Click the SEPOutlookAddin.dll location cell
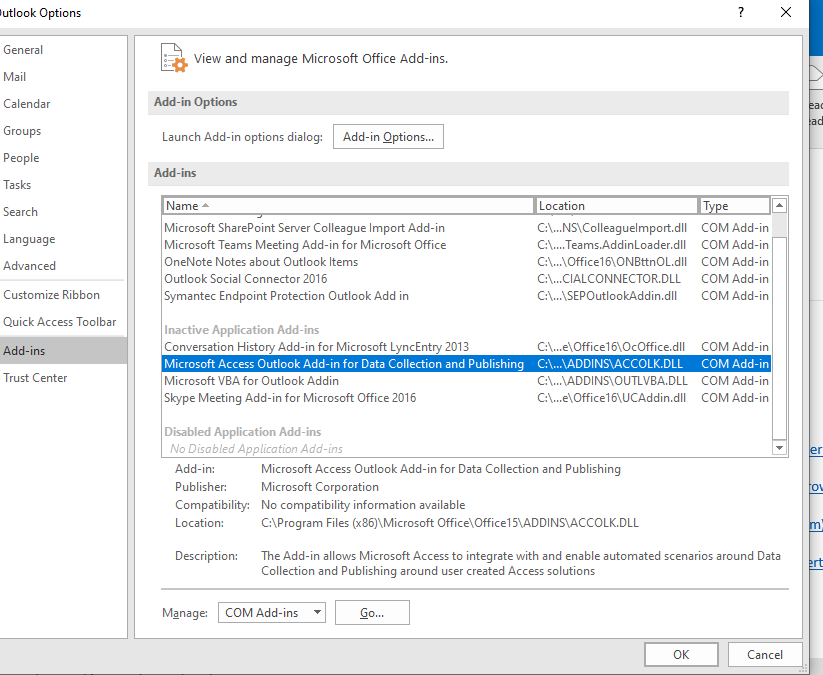The width and height of the screenshot is (823, 675). (x=607, y=296)
